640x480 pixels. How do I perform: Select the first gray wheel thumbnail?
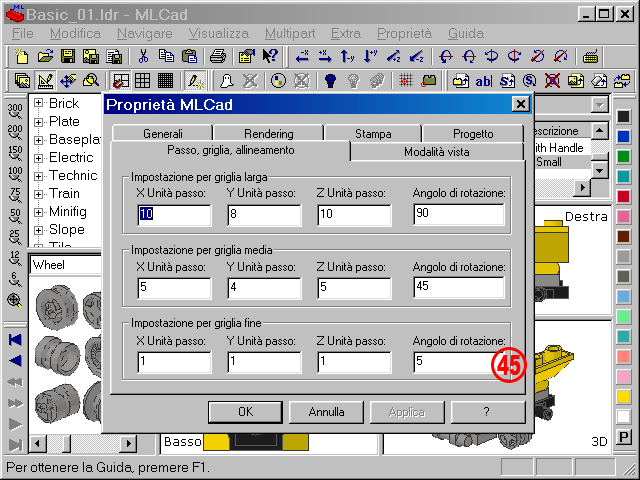tap(56, 307)
